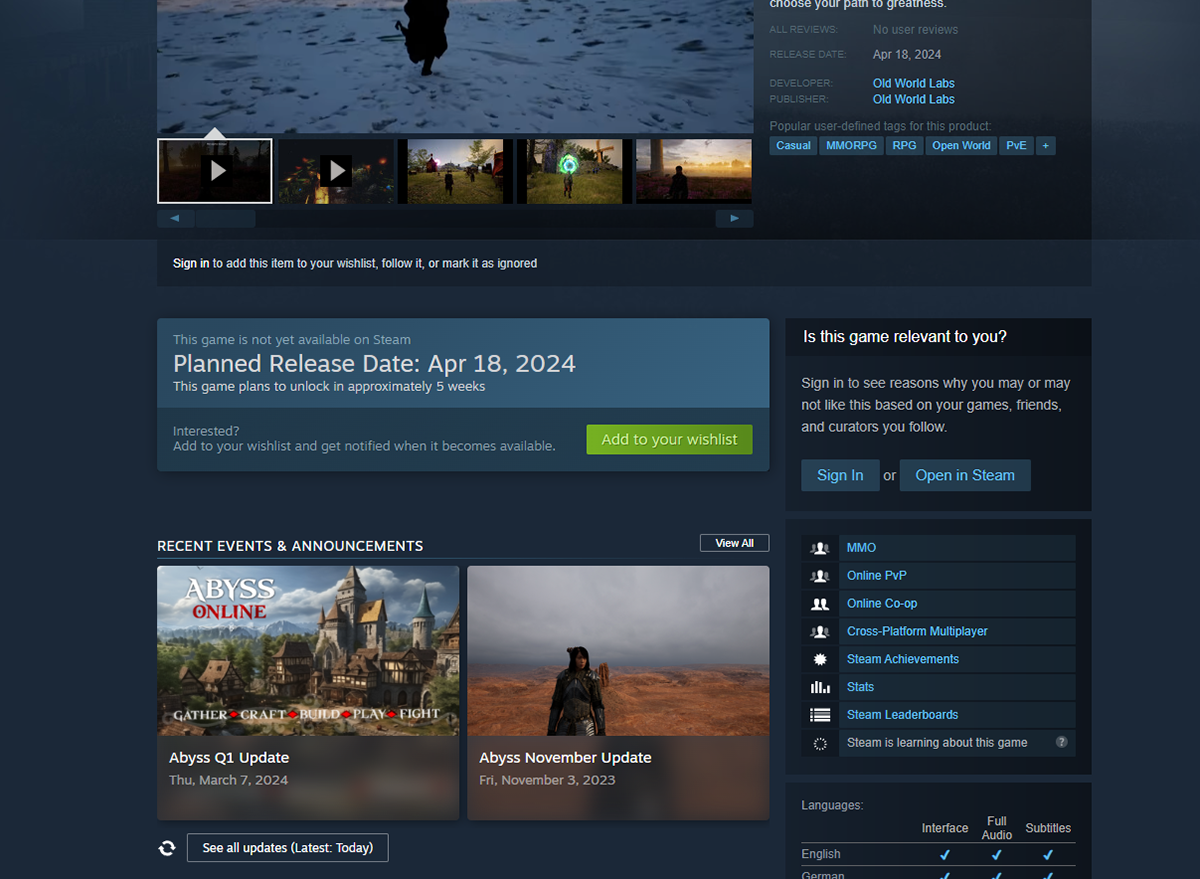Select the village path screenshot thumbnail

[x=455, y=171]
